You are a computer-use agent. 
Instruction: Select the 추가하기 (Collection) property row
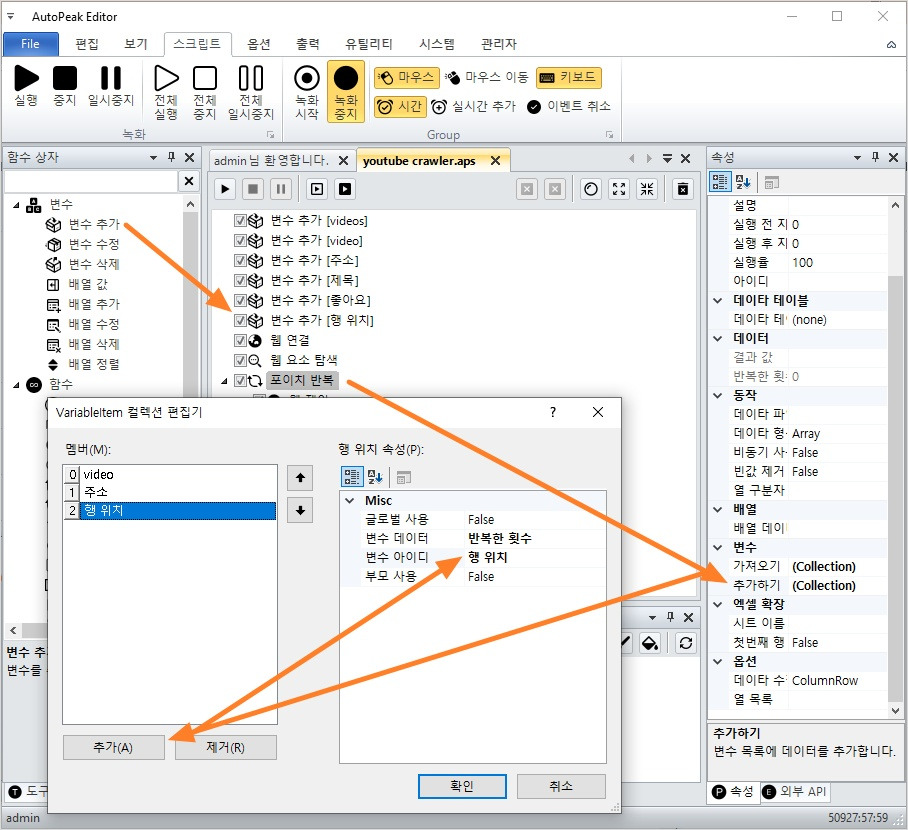coord(807,586)
